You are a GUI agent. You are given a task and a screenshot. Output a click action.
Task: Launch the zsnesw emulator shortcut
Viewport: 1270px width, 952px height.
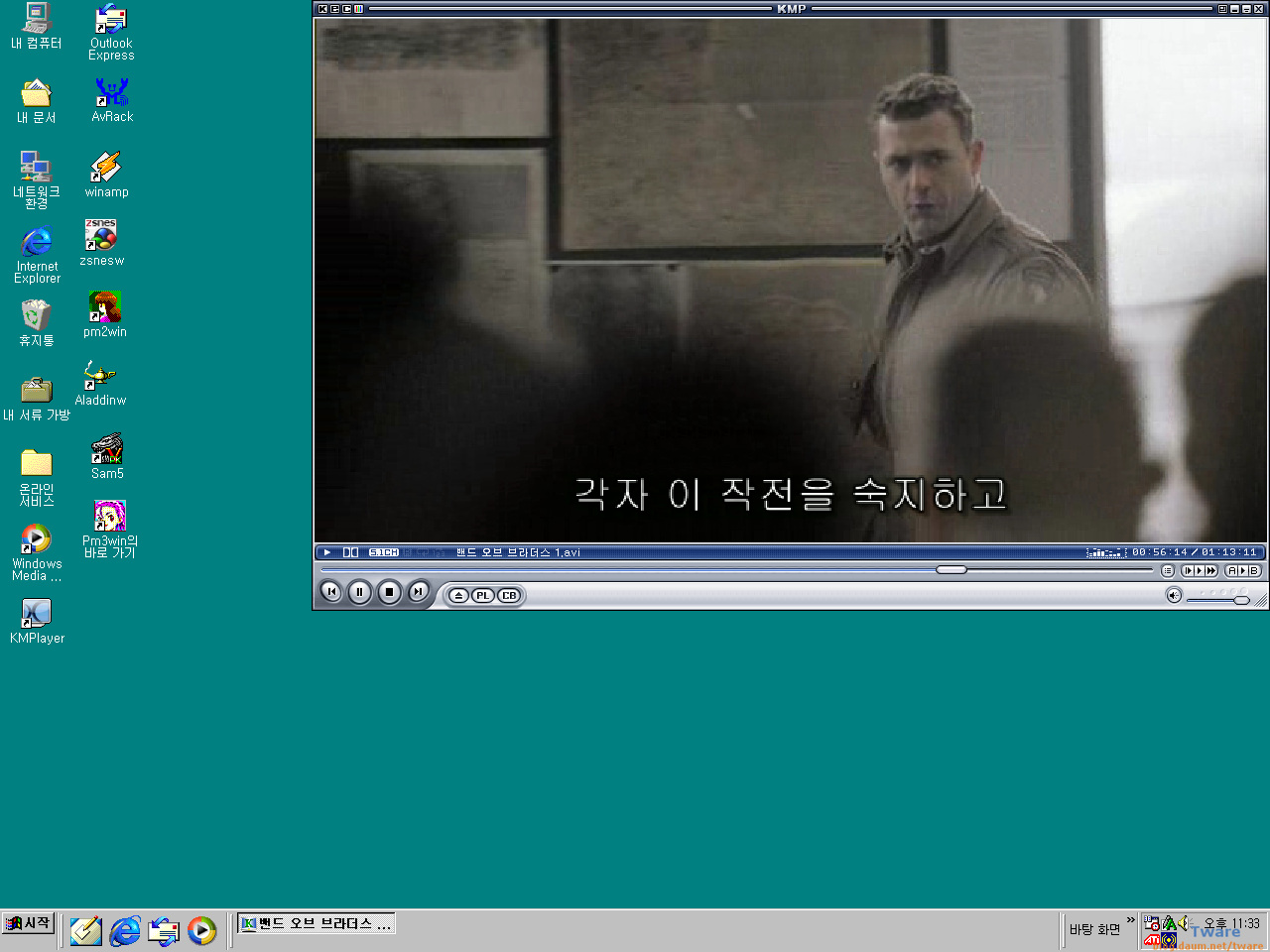(x=101, y=243)
